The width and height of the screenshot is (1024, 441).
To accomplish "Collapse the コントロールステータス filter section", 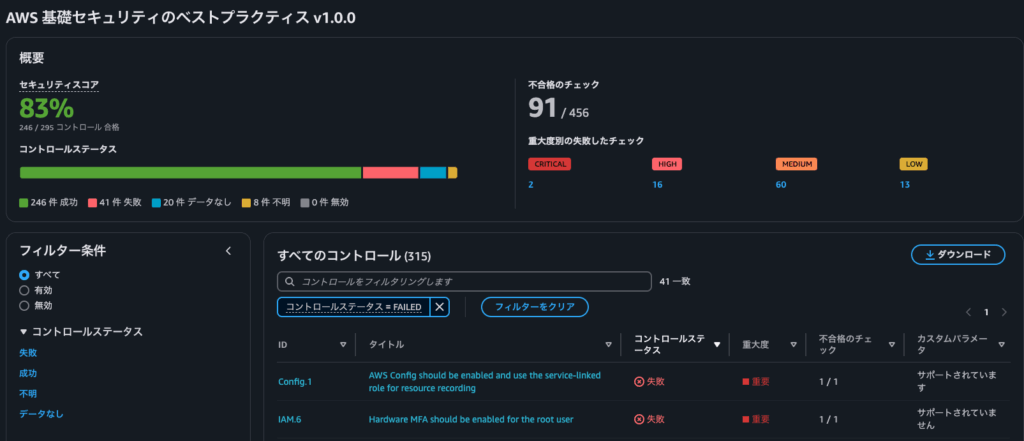I will click(24, 332).
